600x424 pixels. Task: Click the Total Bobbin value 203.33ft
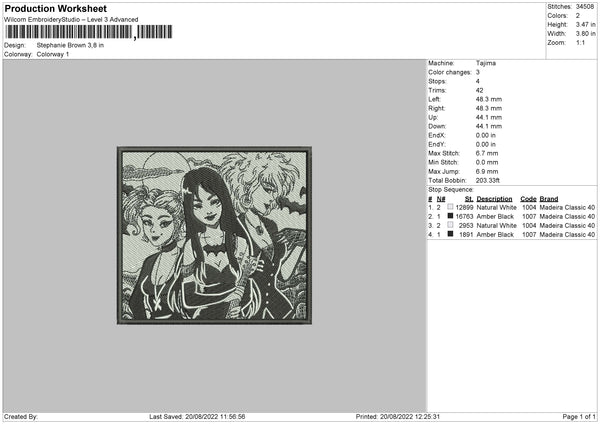coord(488,181)
